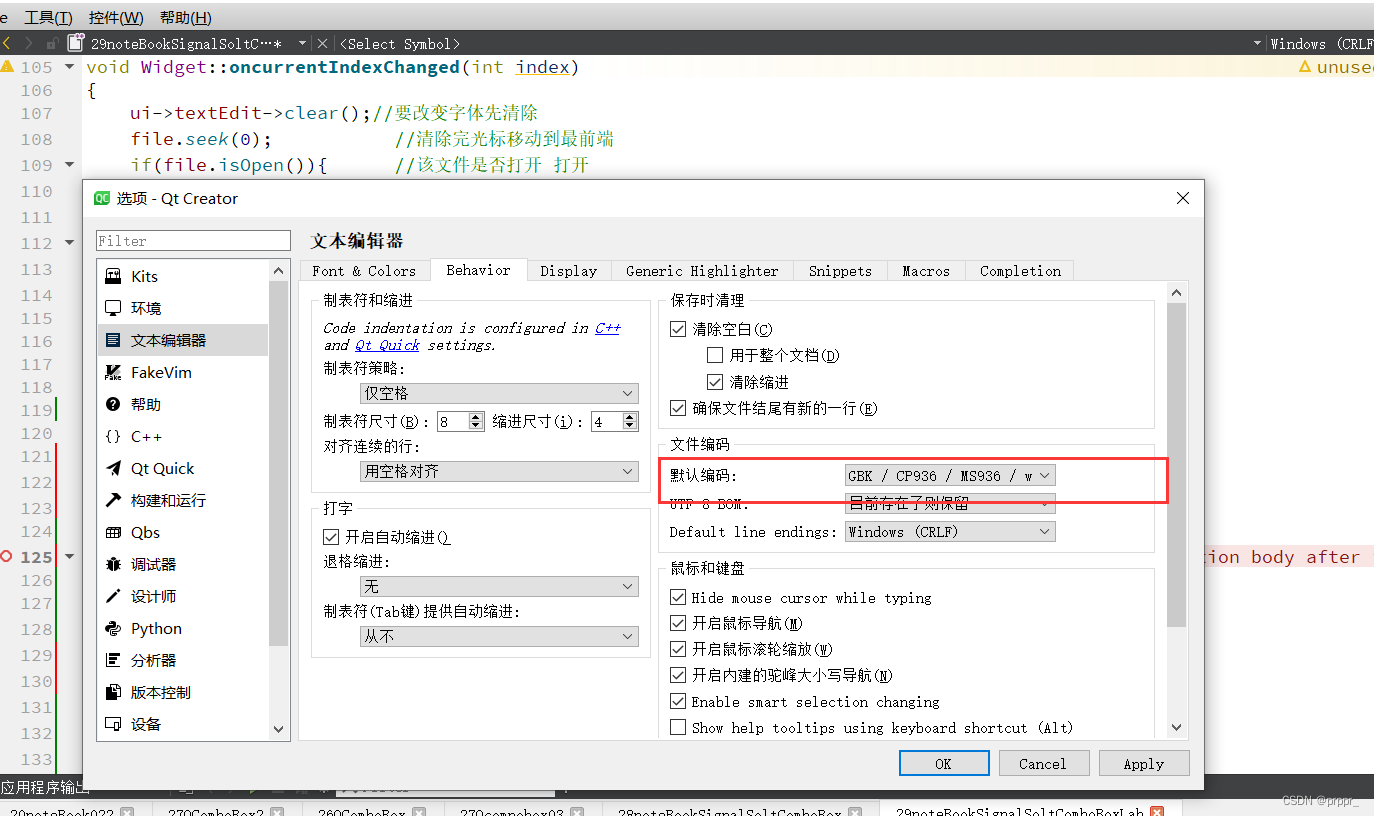This screenshot has height=816, width=1374.
Task: Click the document file icon in editor toolbar
Action: (x=76, y=43)
